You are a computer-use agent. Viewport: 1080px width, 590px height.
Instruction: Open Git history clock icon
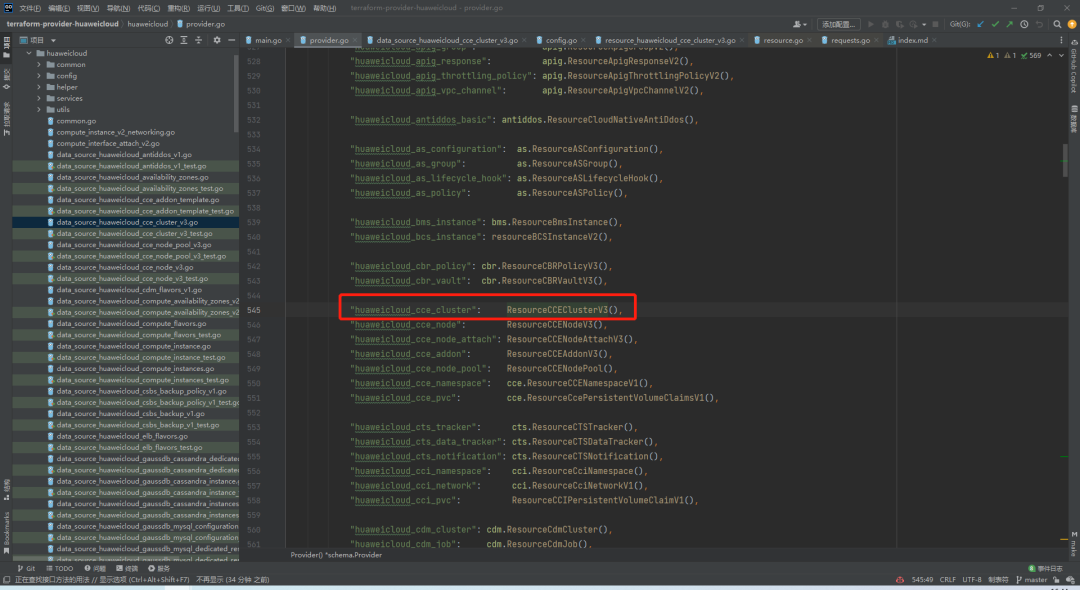pyautogui.click(x=1024, y=24)
